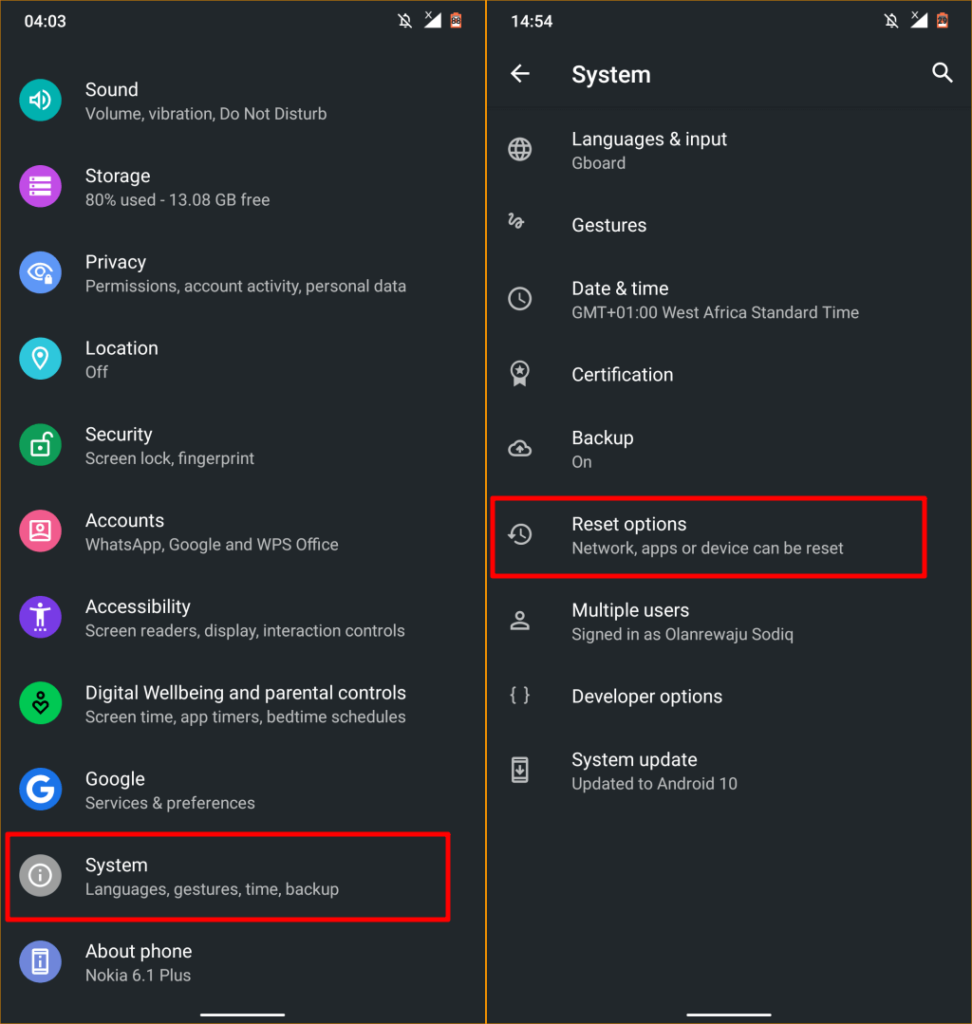Tap the Privacy eye icon
The width and height of the screenshot is (972, 1024).
coord(40,272)
